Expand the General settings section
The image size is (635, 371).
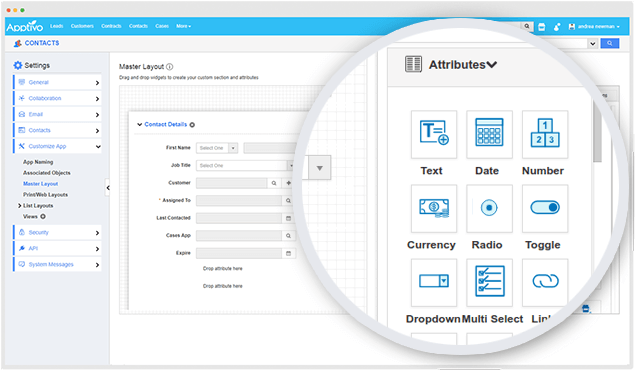pyautogui.click(x=57, y=82)
